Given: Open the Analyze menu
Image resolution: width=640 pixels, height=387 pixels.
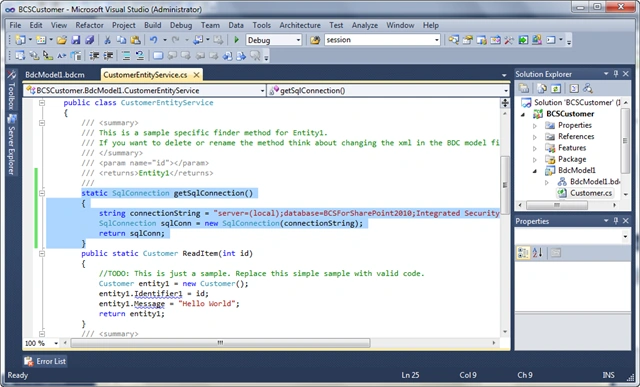Looking at the screenshot, I should click(364, 25).
